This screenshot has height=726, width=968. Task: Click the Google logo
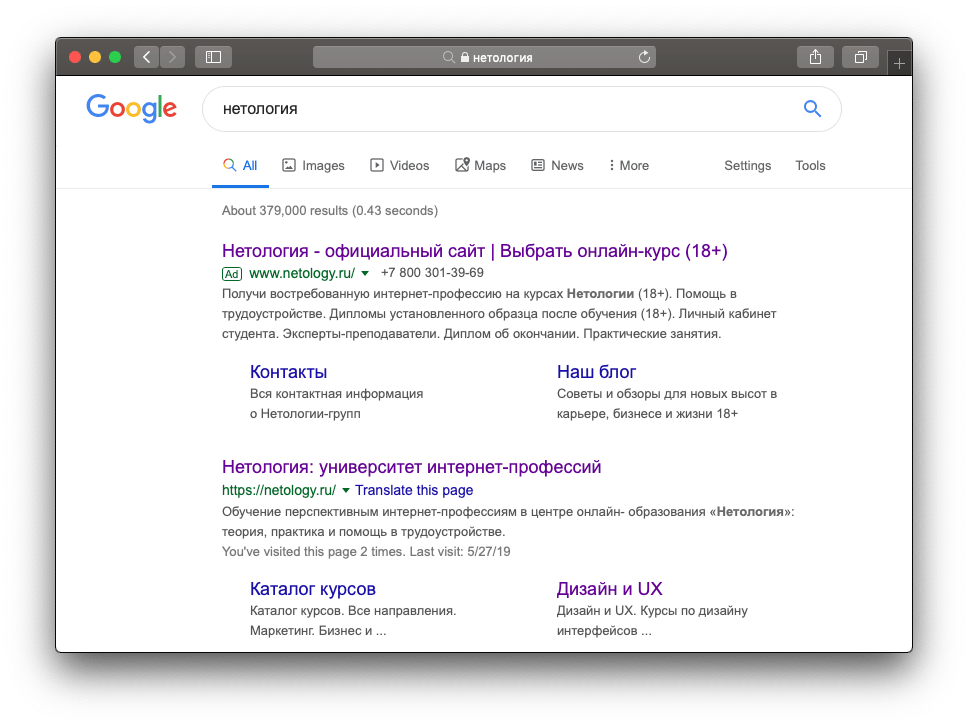click(x=131, y=109)
